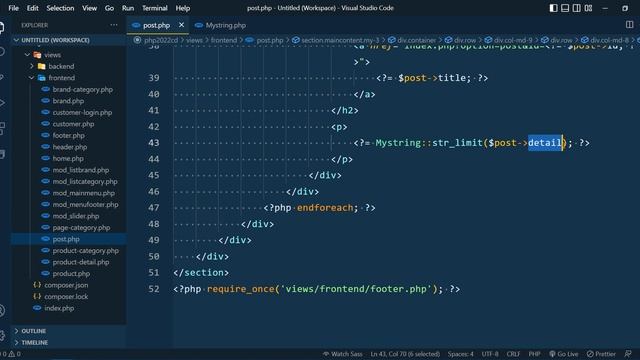640x360 pixels.
Task: Toggle primary sidebar layout icon
Action: (553, 8)
